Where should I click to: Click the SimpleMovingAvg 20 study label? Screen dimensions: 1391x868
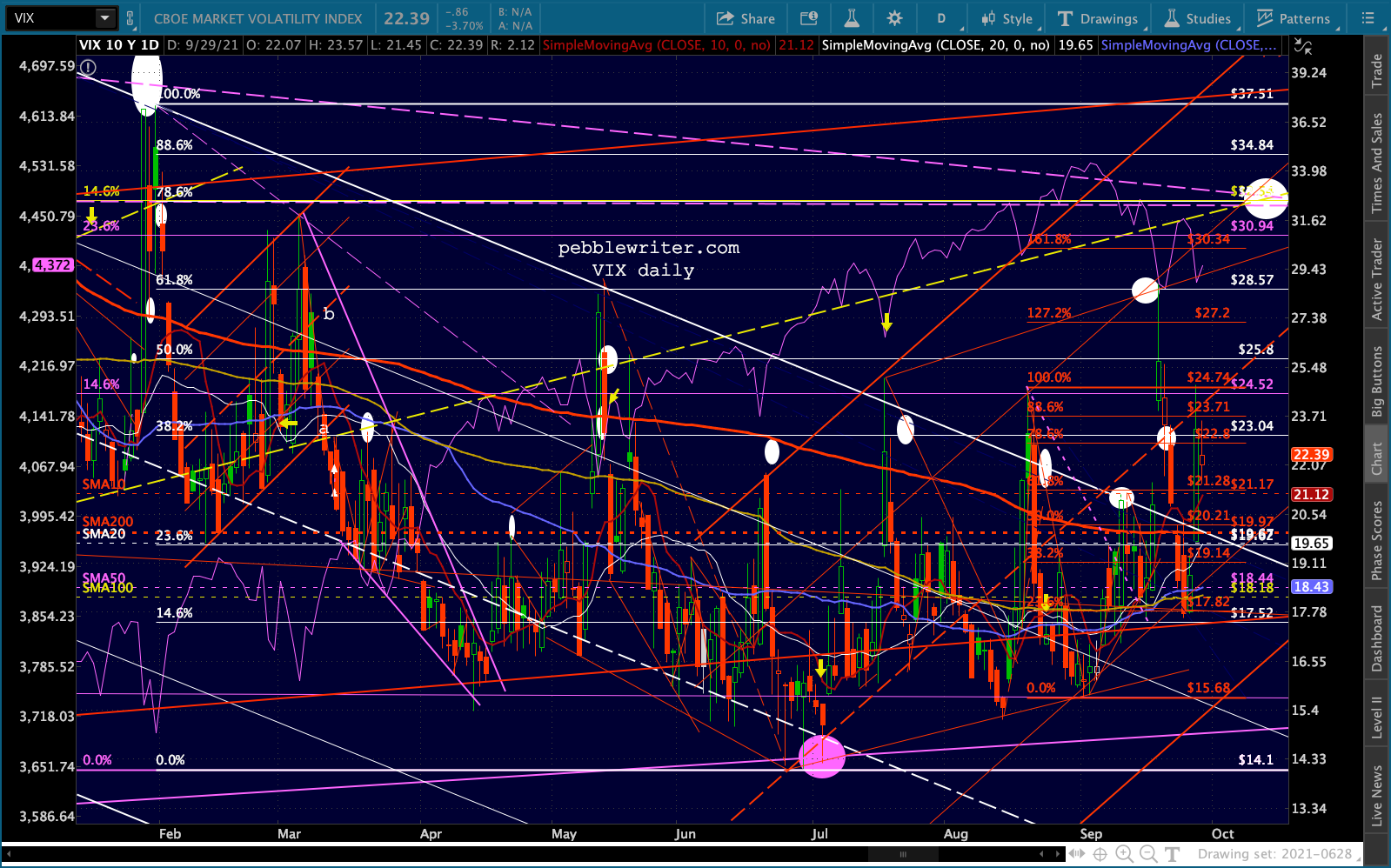tap(935, 45)
